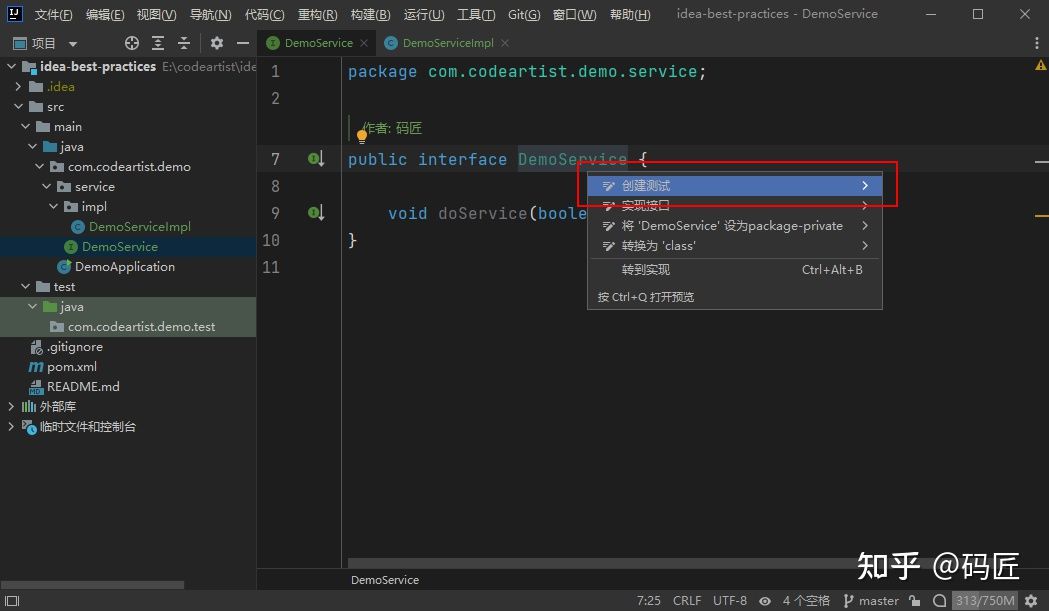Image resolution: width=1049 pixels, height=611 pixels.
Task: Collapse the idea-best-practices root node
Action: 11,66
